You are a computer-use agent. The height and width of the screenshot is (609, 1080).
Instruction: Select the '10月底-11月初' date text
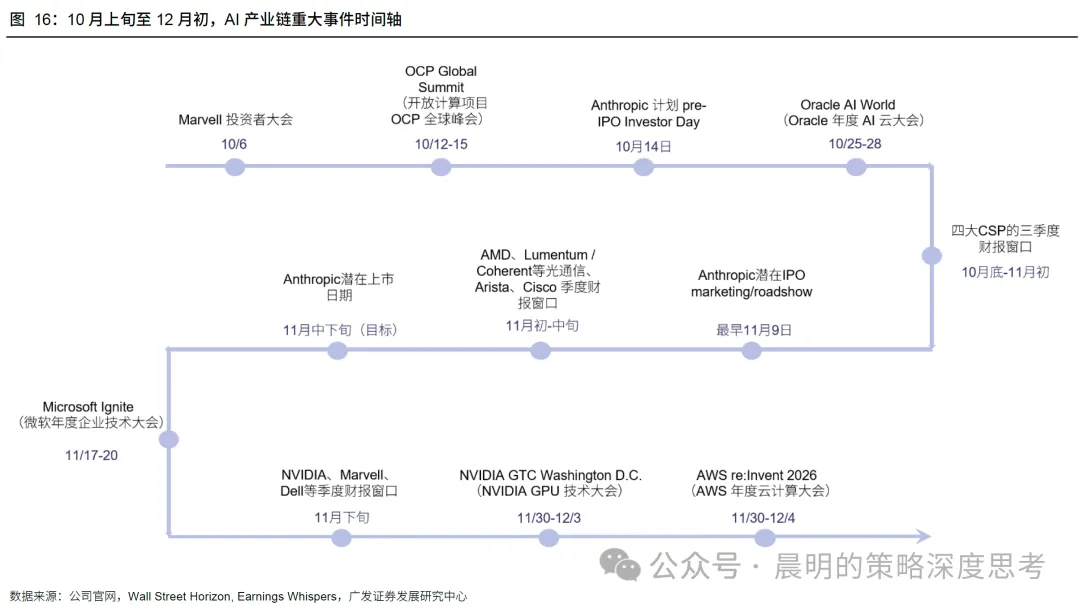[1006, 272]
